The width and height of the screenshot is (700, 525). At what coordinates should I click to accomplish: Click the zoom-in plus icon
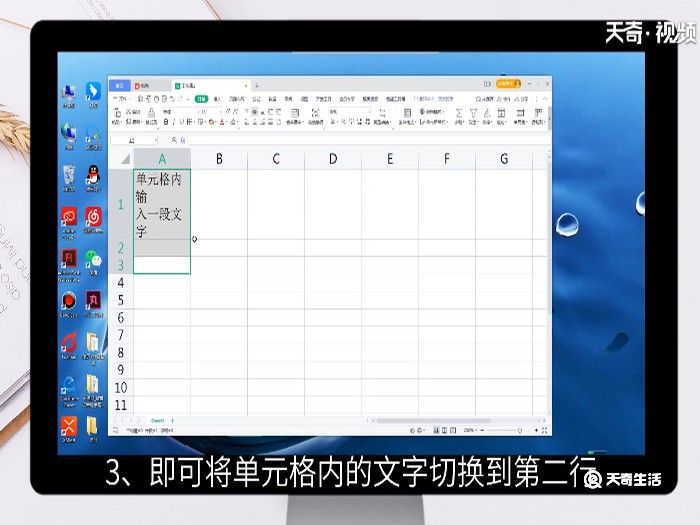pos(536,430)
